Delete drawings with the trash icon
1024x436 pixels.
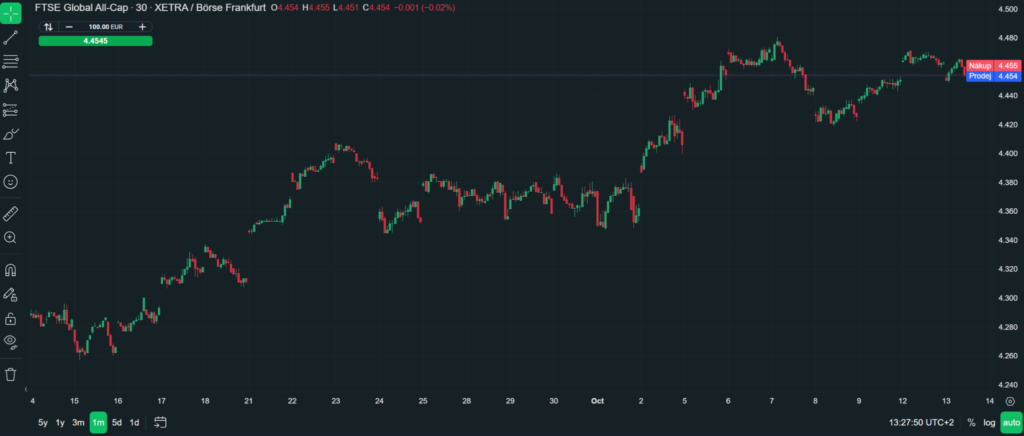click(x=10, y=375)
